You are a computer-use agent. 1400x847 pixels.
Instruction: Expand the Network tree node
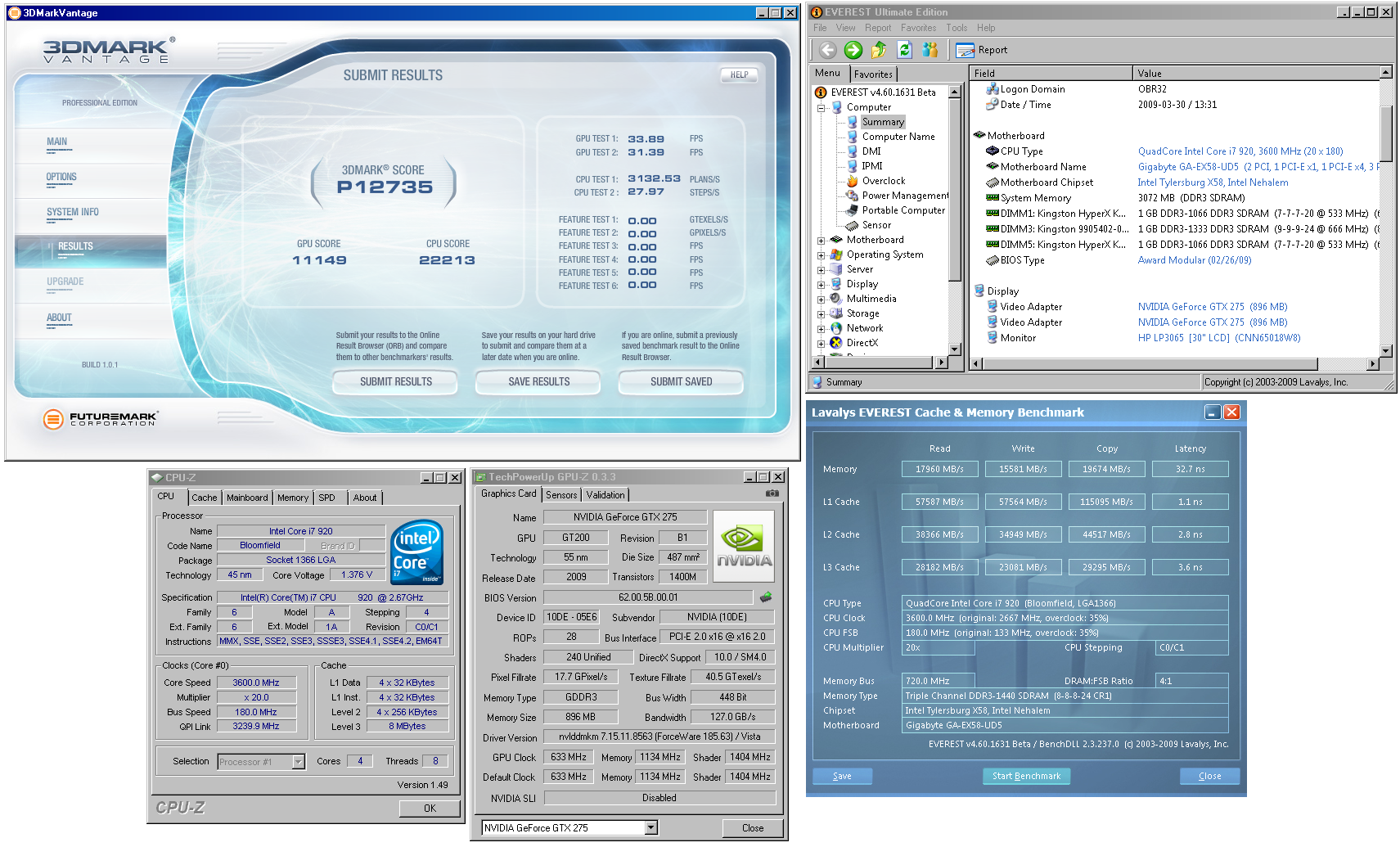coord(821,328)
